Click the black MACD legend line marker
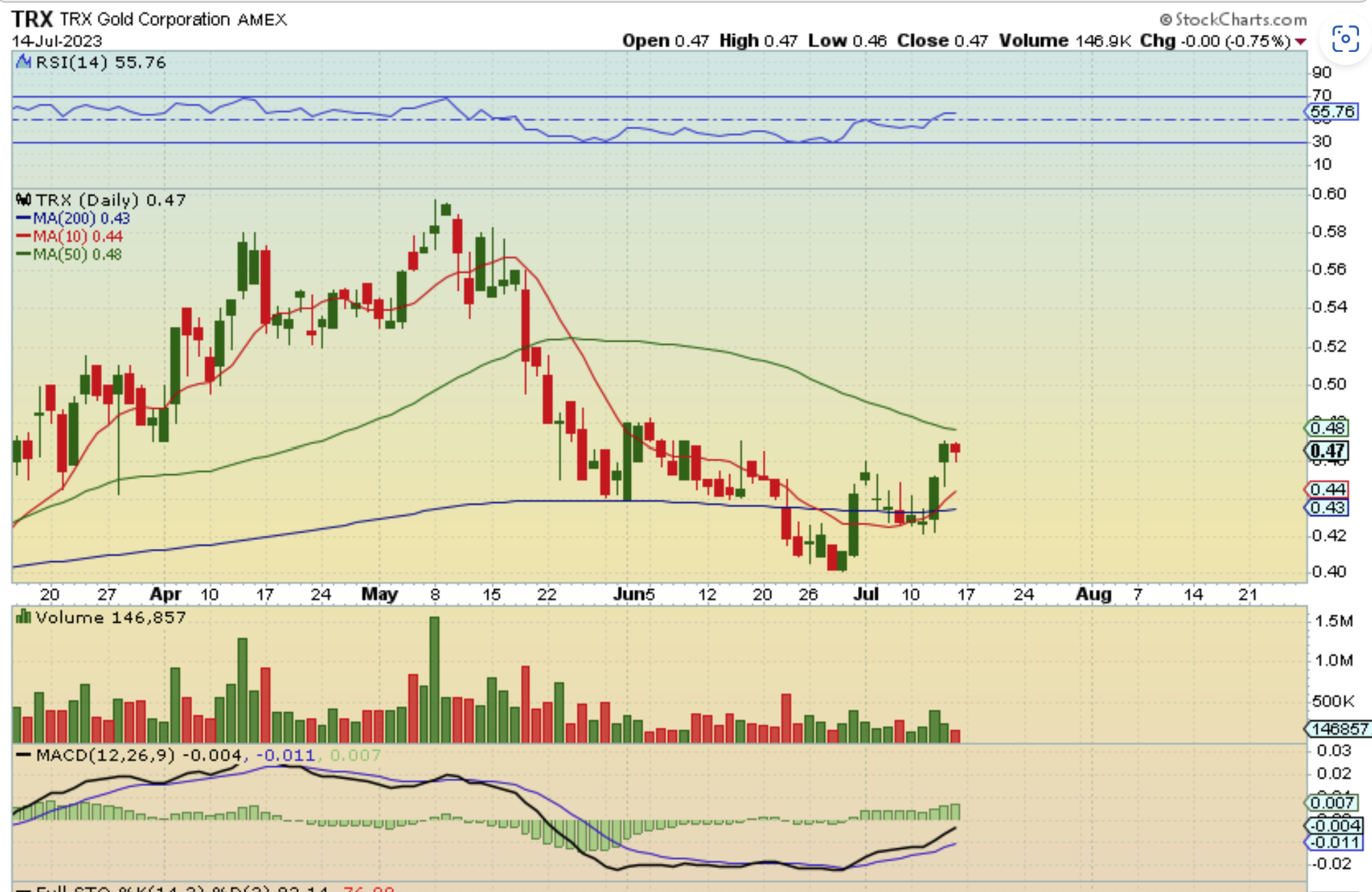 point(23,755)
